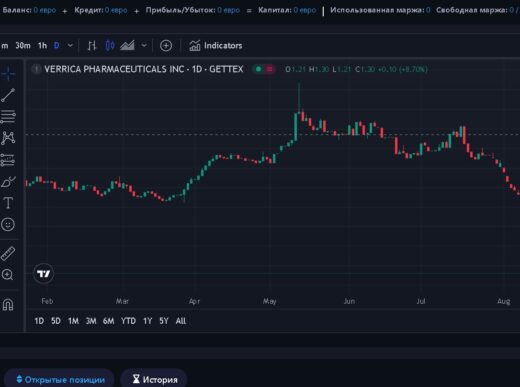Switch chart to bars style
Viewport: 520px width, 387px height.
pos(92,46)
